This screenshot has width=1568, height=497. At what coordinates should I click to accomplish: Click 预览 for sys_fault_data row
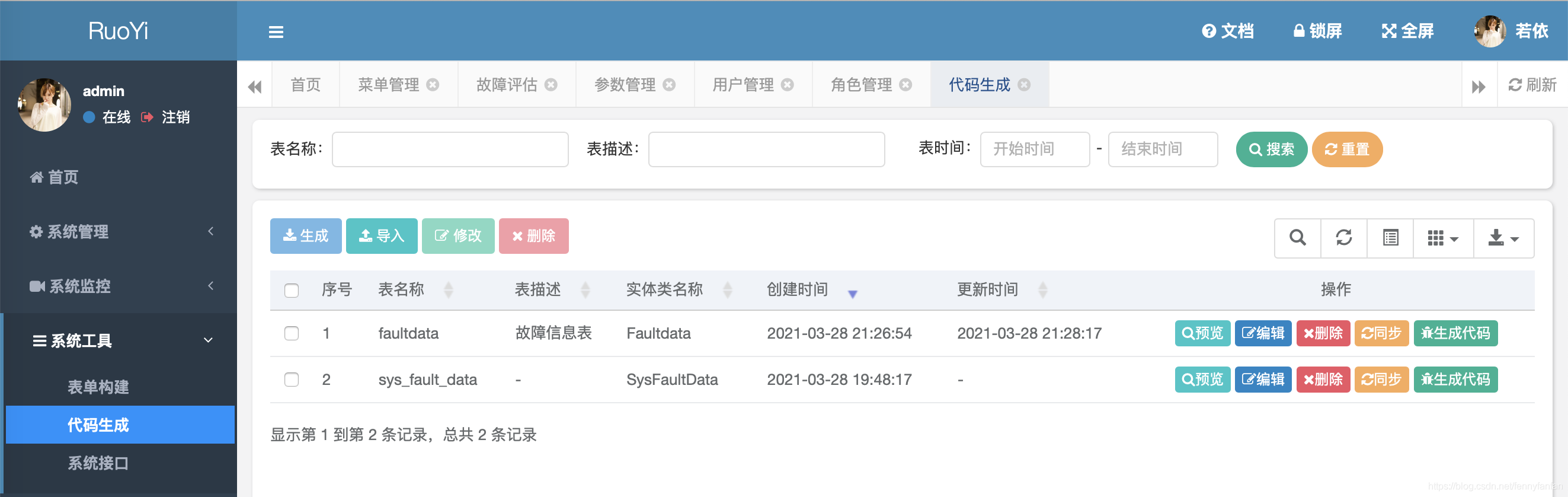tap(1202, 380)
